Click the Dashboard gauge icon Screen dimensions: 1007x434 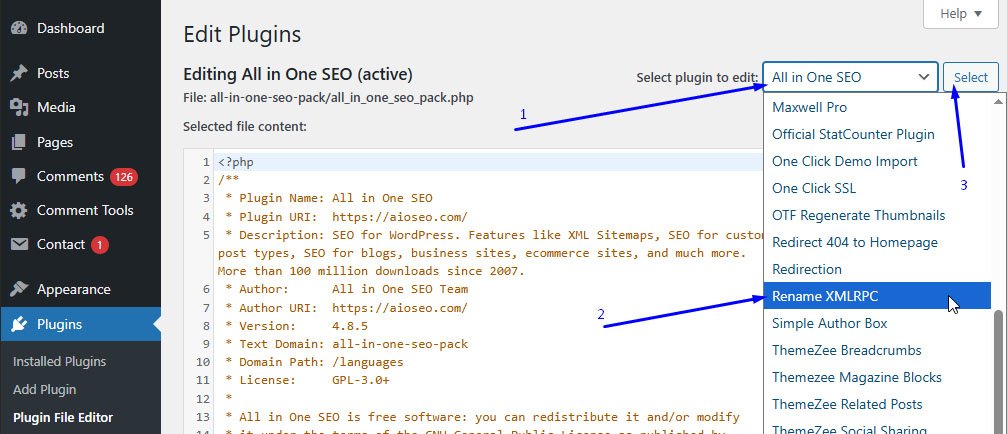click(19, 28)
